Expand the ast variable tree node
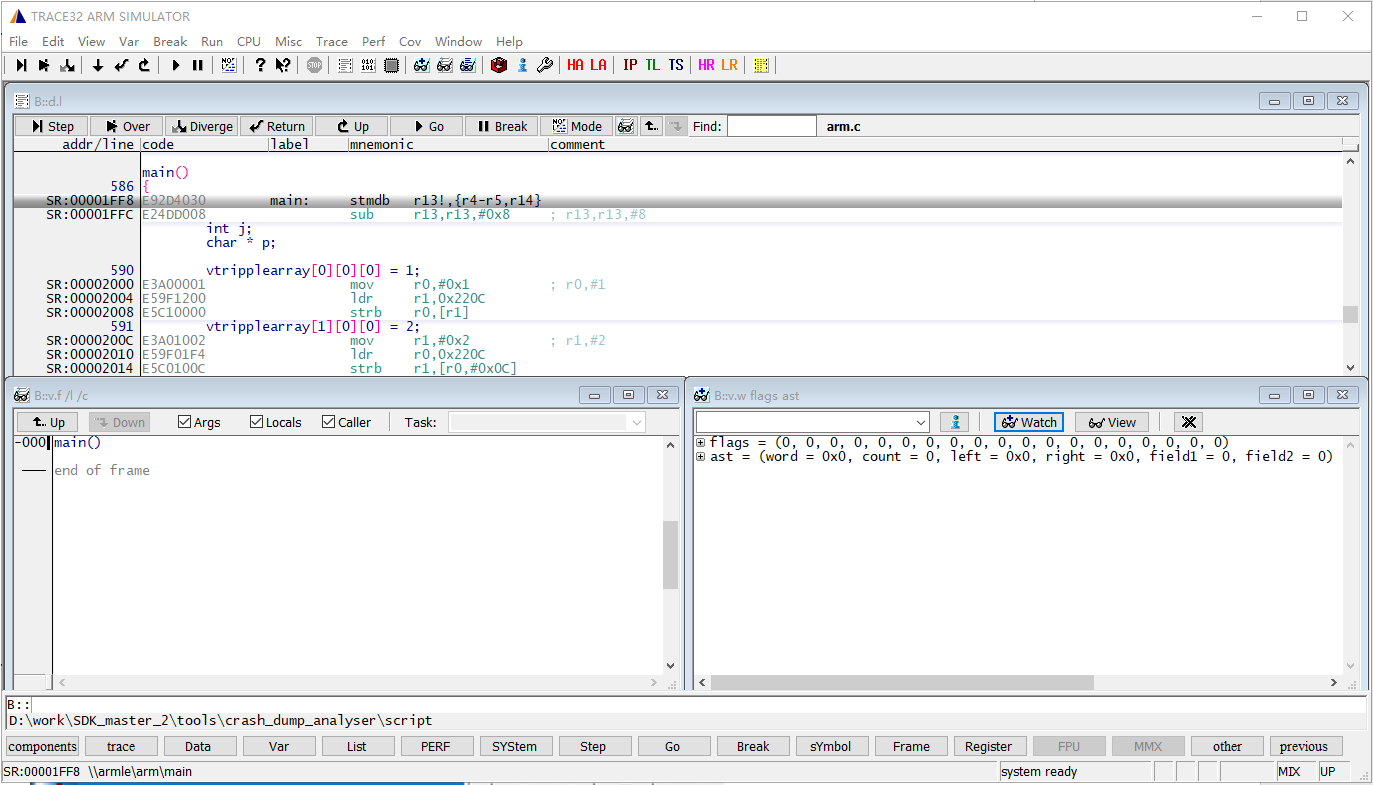 click(701, 457)
